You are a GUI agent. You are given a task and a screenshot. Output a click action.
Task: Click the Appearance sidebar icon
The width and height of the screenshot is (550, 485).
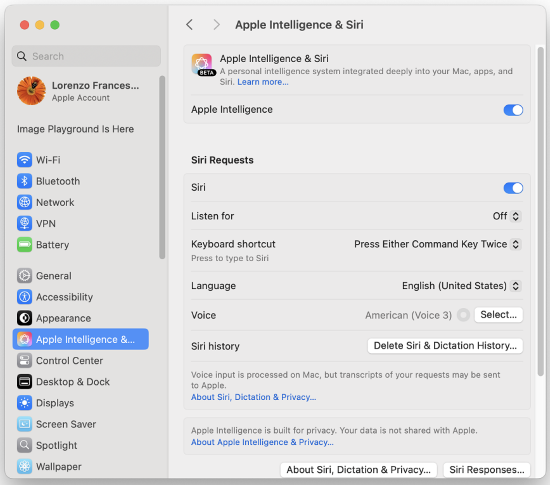pos(24,318)
